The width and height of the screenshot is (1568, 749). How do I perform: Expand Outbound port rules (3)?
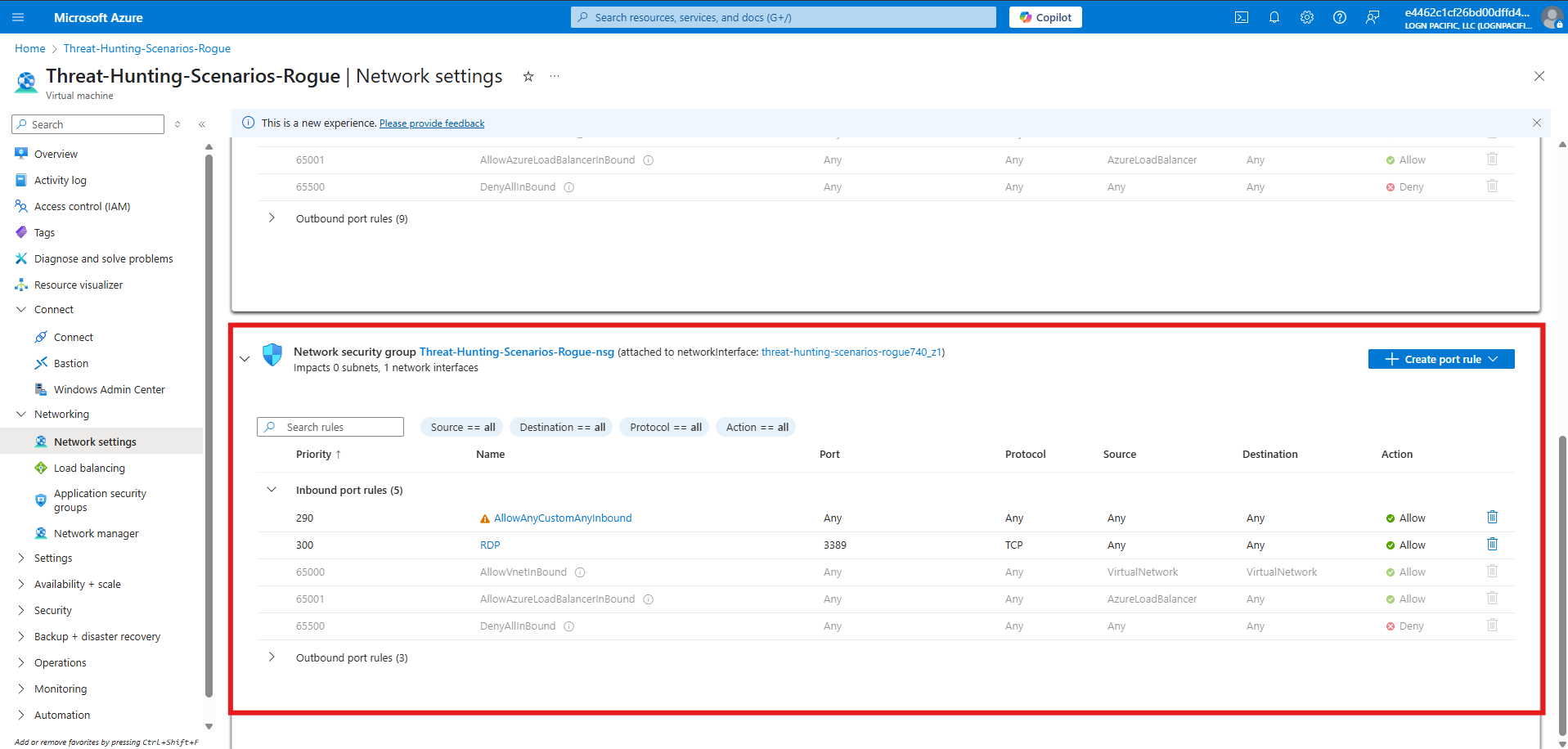click(x=272, y=657)
